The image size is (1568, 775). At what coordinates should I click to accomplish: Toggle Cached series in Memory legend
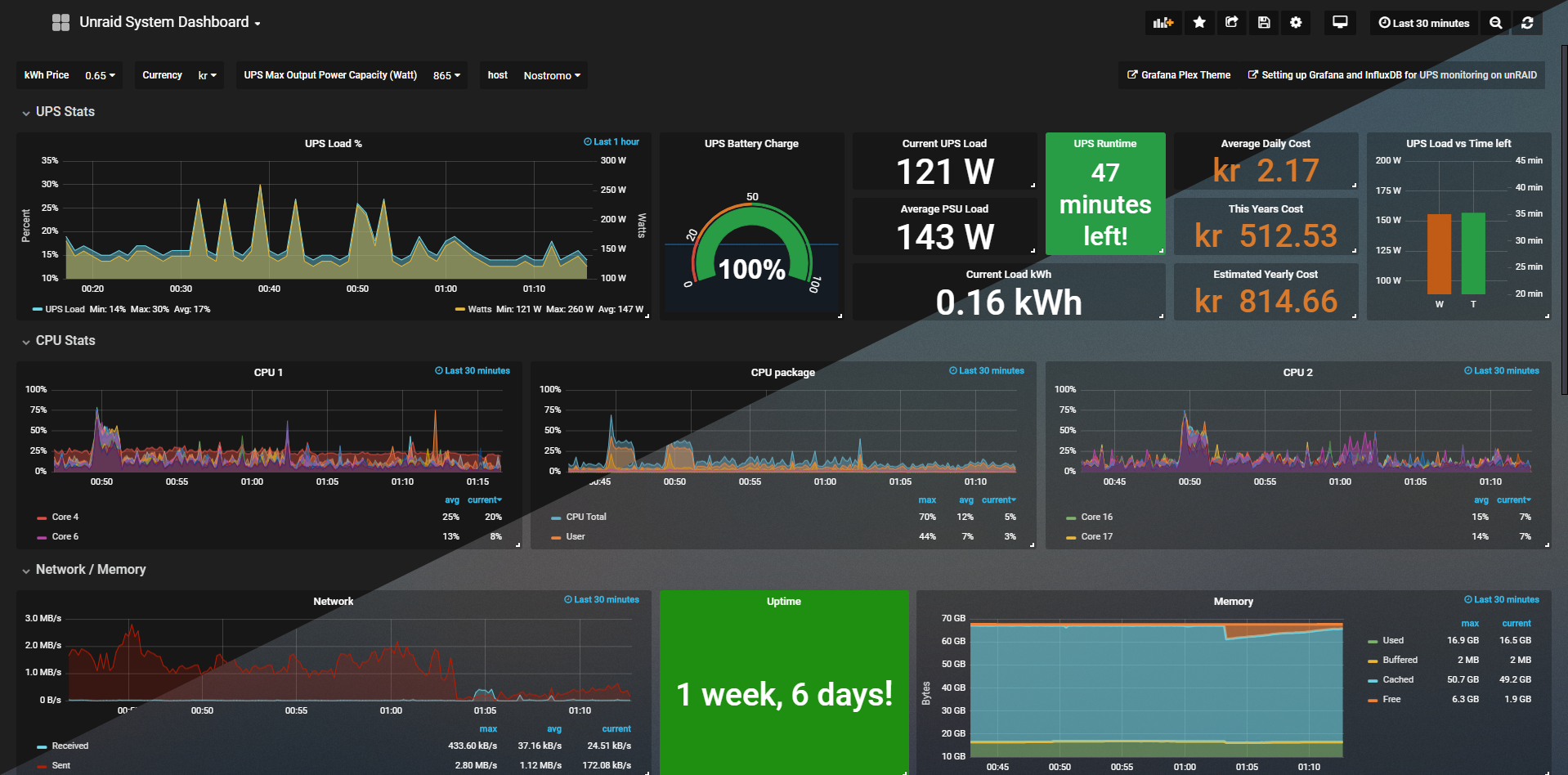(1397, 679)
